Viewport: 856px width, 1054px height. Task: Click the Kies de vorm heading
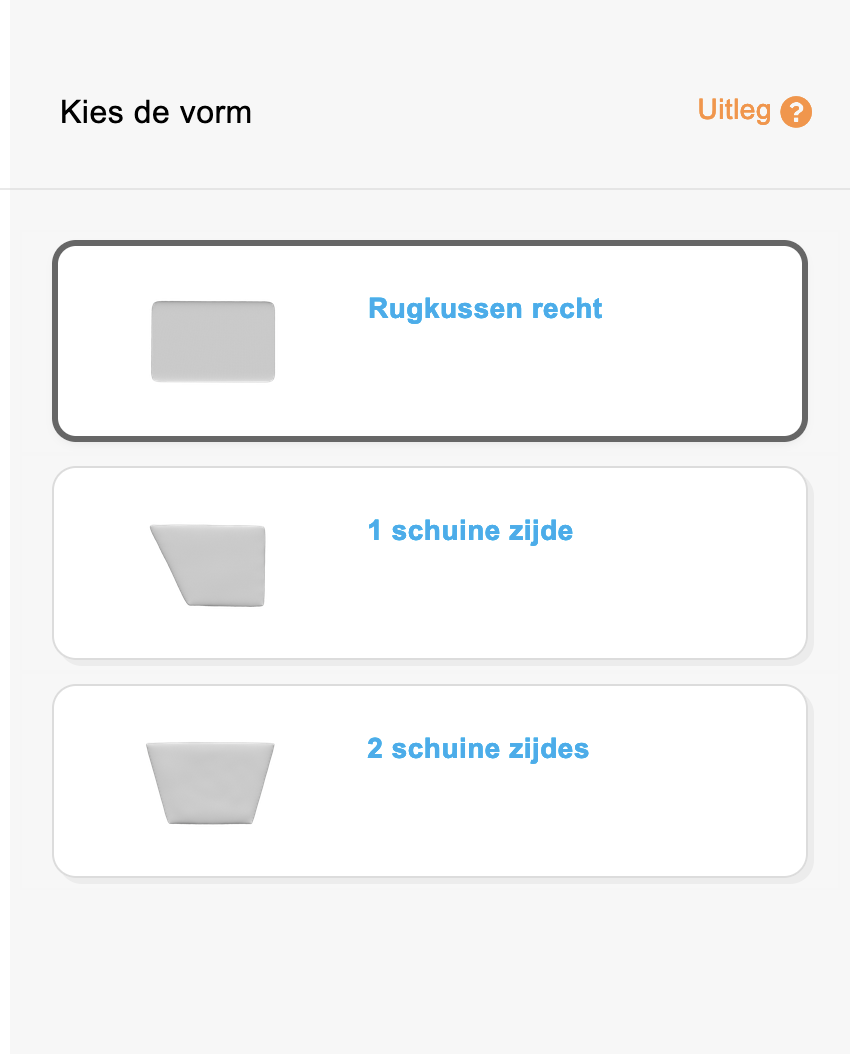click(x=156, y=112)
